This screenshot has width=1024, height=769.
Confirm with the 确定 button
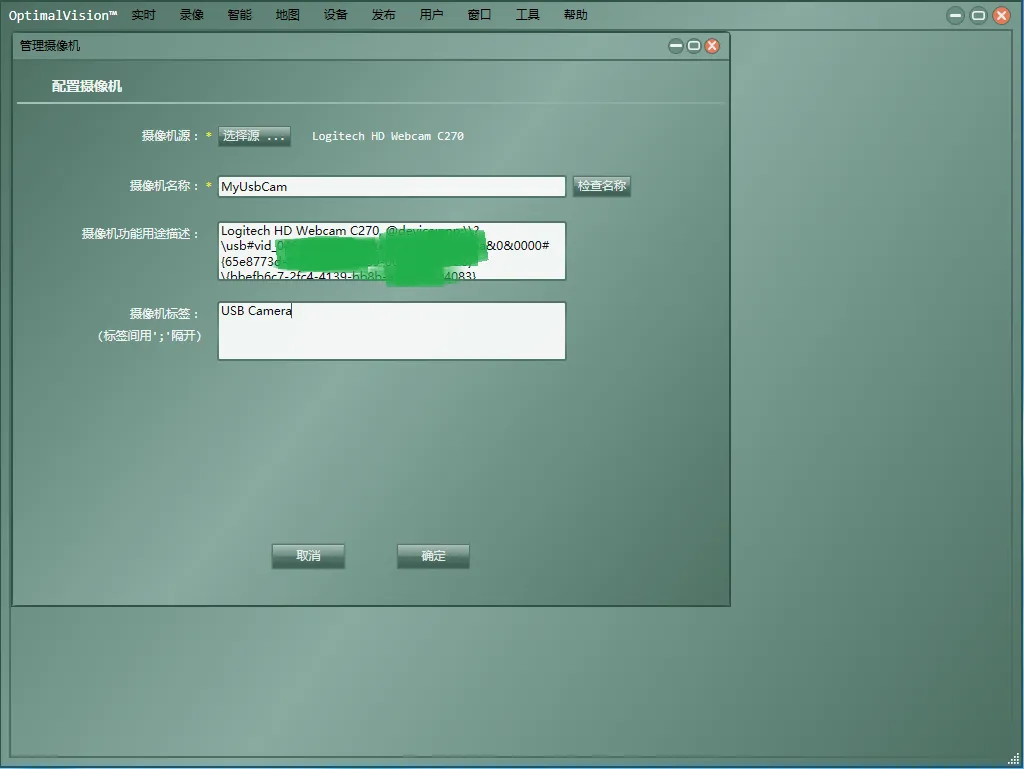click(x=433, y=556)
